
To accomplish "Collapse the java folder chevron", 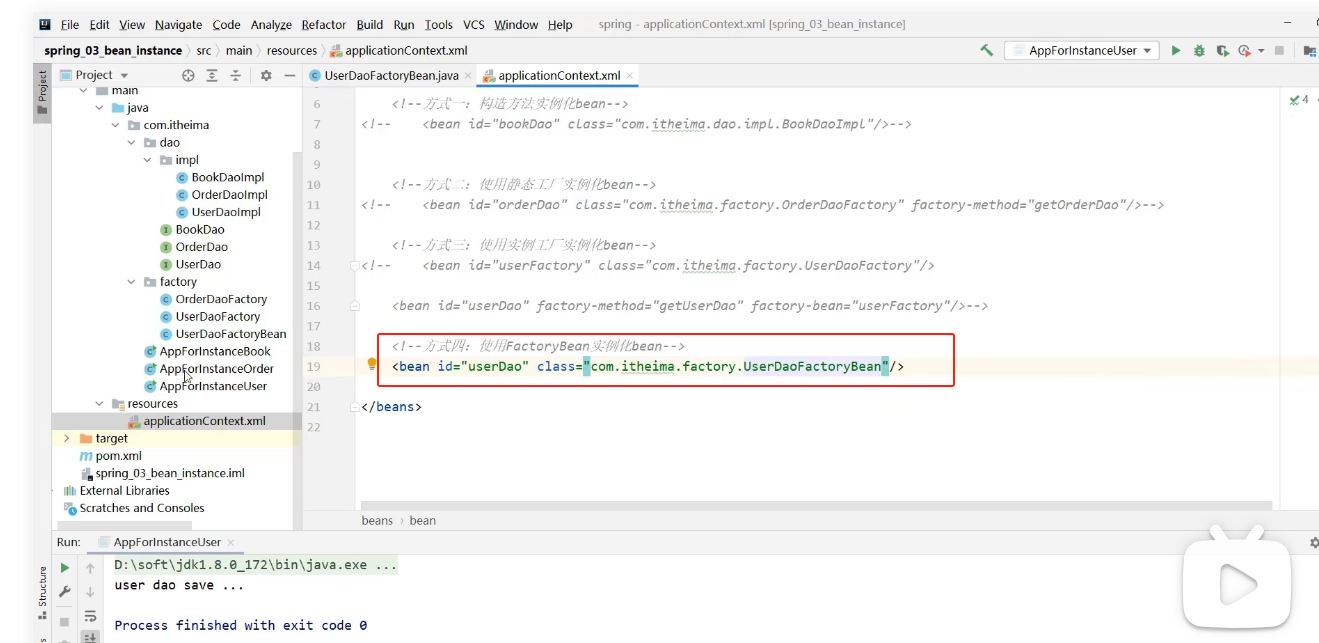I will (x=99, y=107).
